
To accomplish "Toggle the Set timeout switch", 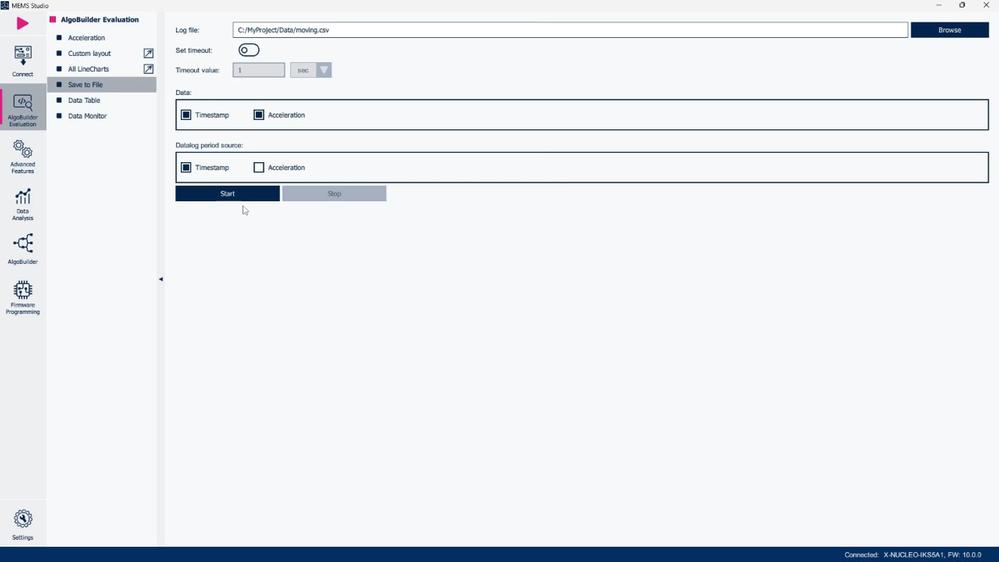I will [248, 50].
